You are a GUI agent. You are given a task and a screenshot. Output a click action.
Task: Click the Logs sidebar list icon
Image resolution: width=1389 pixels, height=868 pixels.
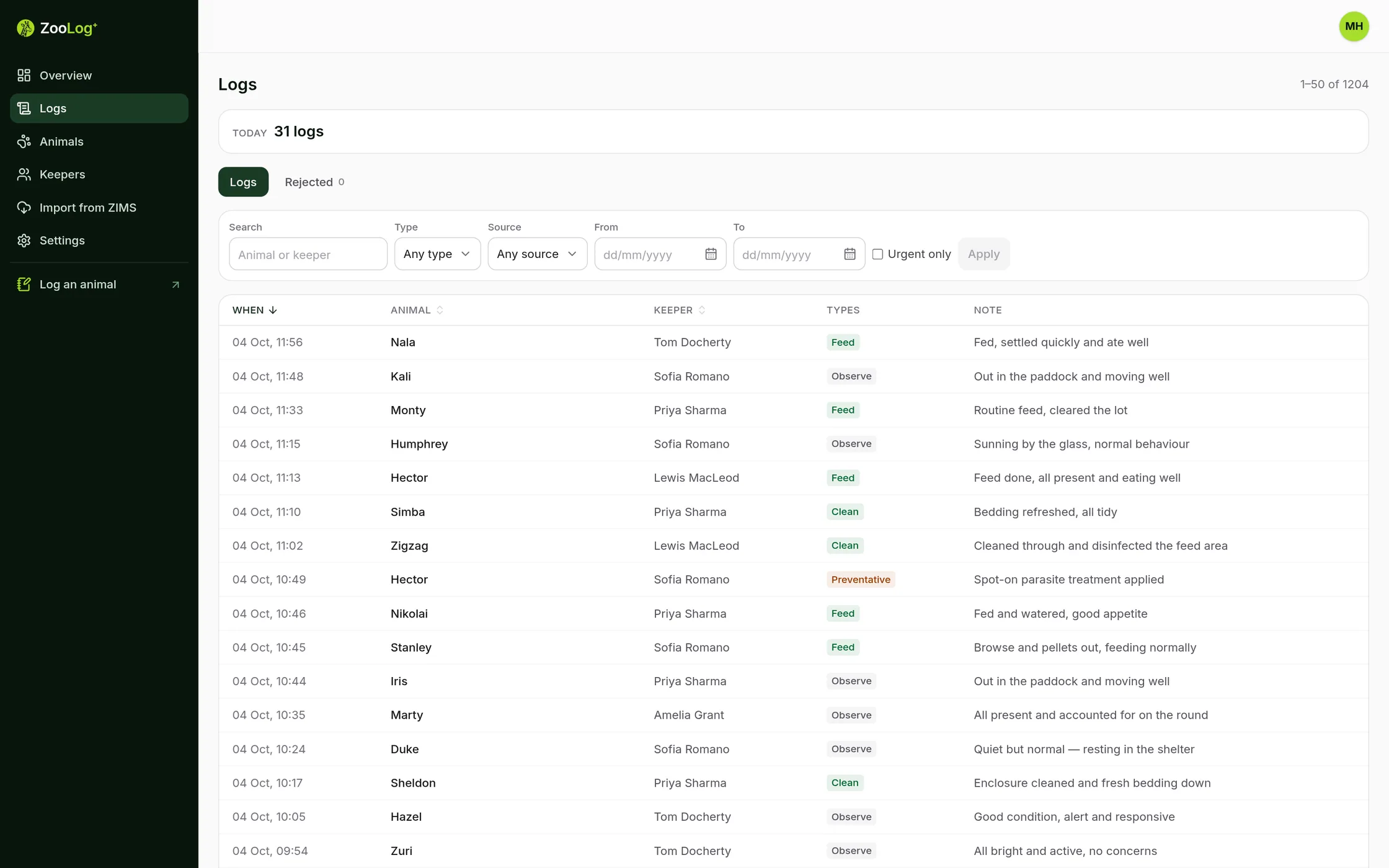[x=24, y=108]
